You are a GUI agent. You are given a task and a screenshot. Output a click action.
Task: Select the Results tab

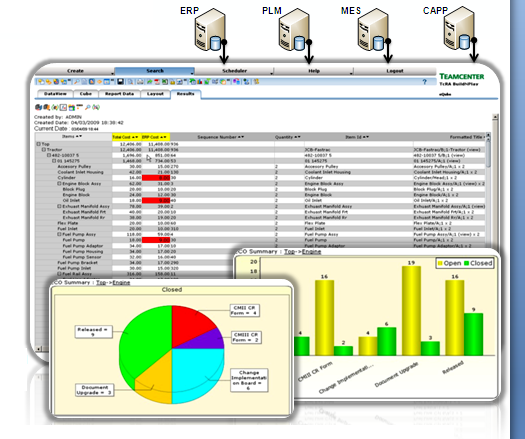(x=185, y=94)
